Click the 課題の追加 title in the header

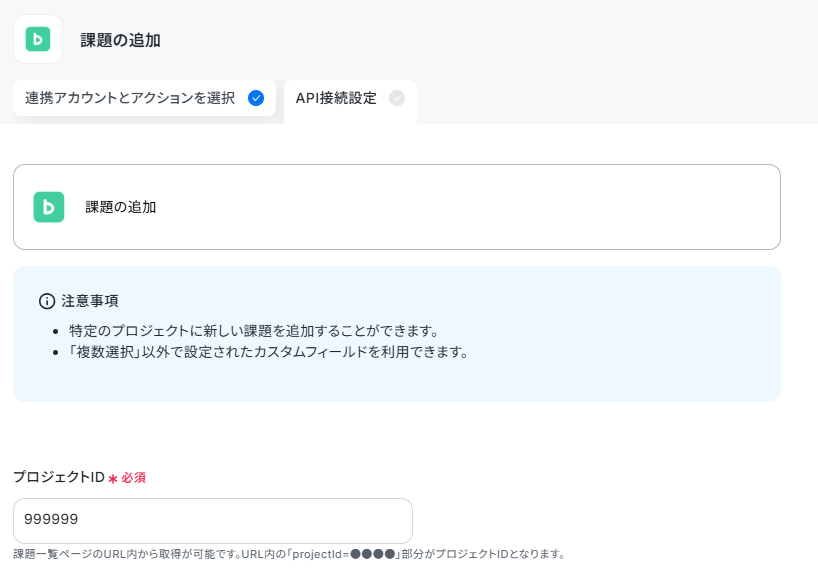(x=121, y=40)
